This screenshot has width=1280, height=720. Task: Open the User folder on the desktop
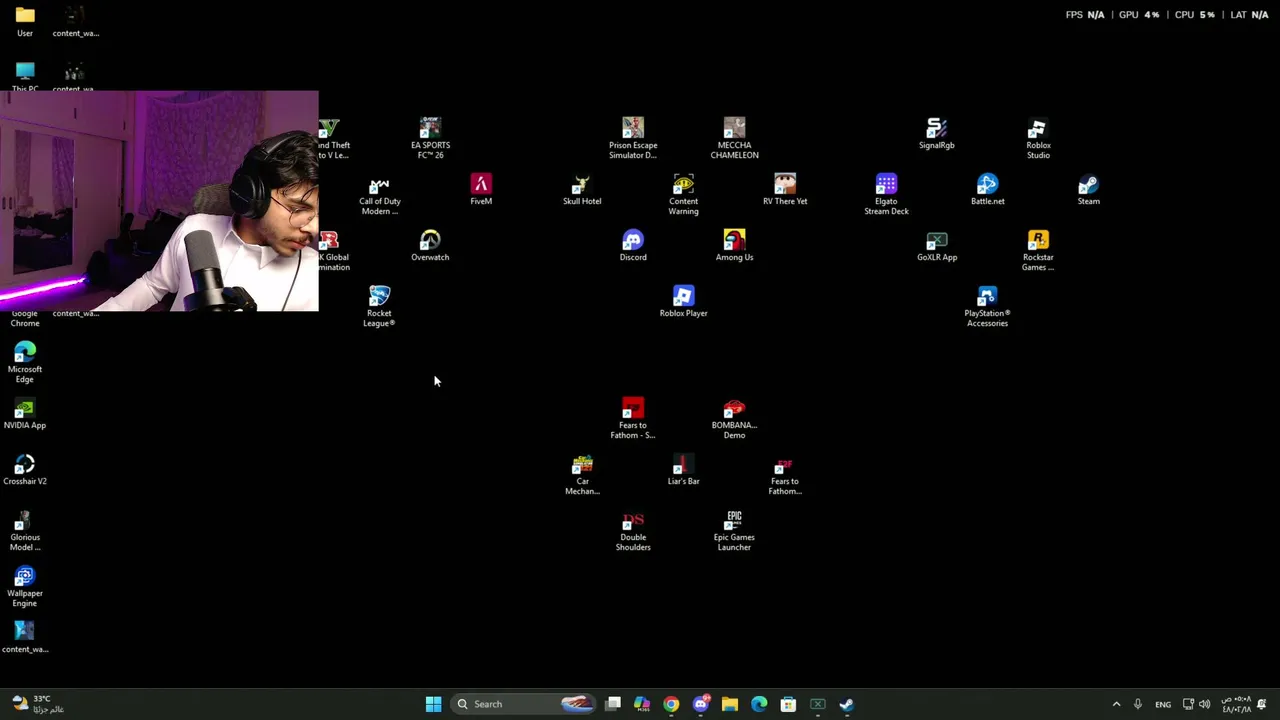(x=25, y=21)
